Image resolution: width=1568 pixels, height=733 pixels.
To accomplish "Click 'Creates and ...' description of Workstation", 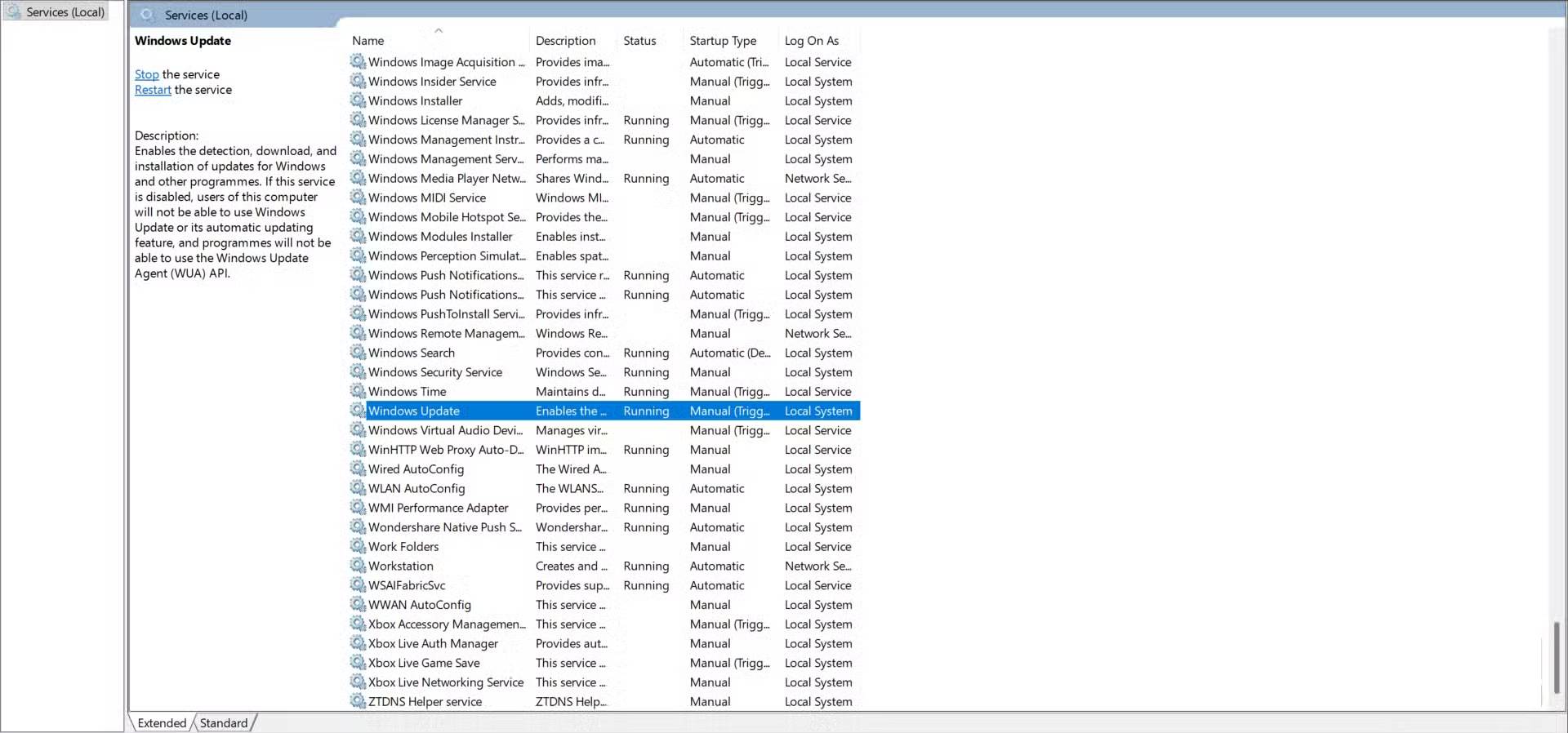I will coord(572,566).
